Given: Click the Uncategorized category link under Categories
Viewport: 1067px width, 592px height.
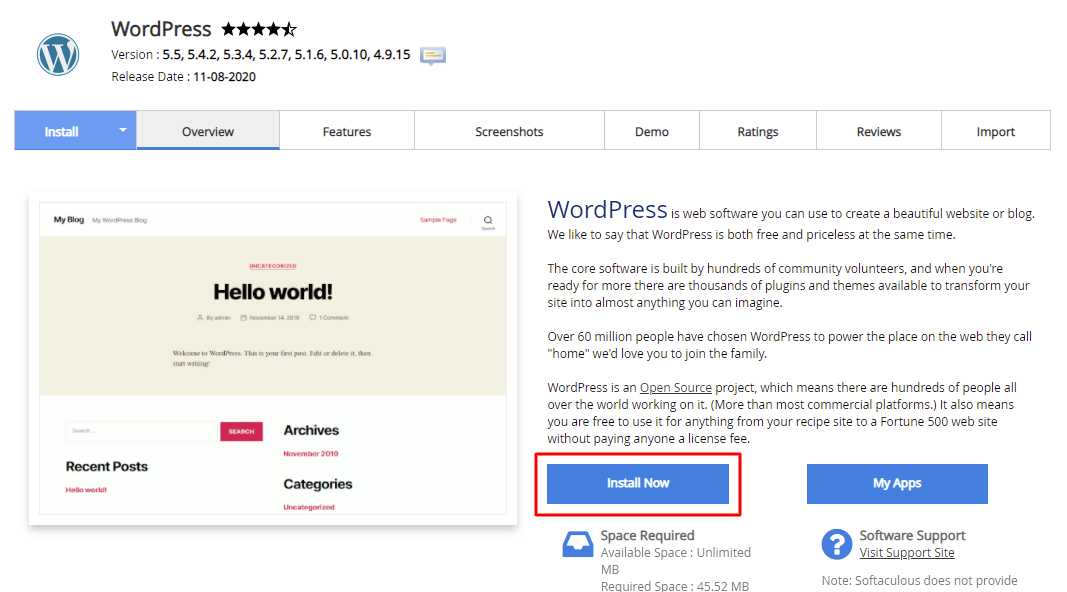Looking at the screenshot, I should 309,507.
